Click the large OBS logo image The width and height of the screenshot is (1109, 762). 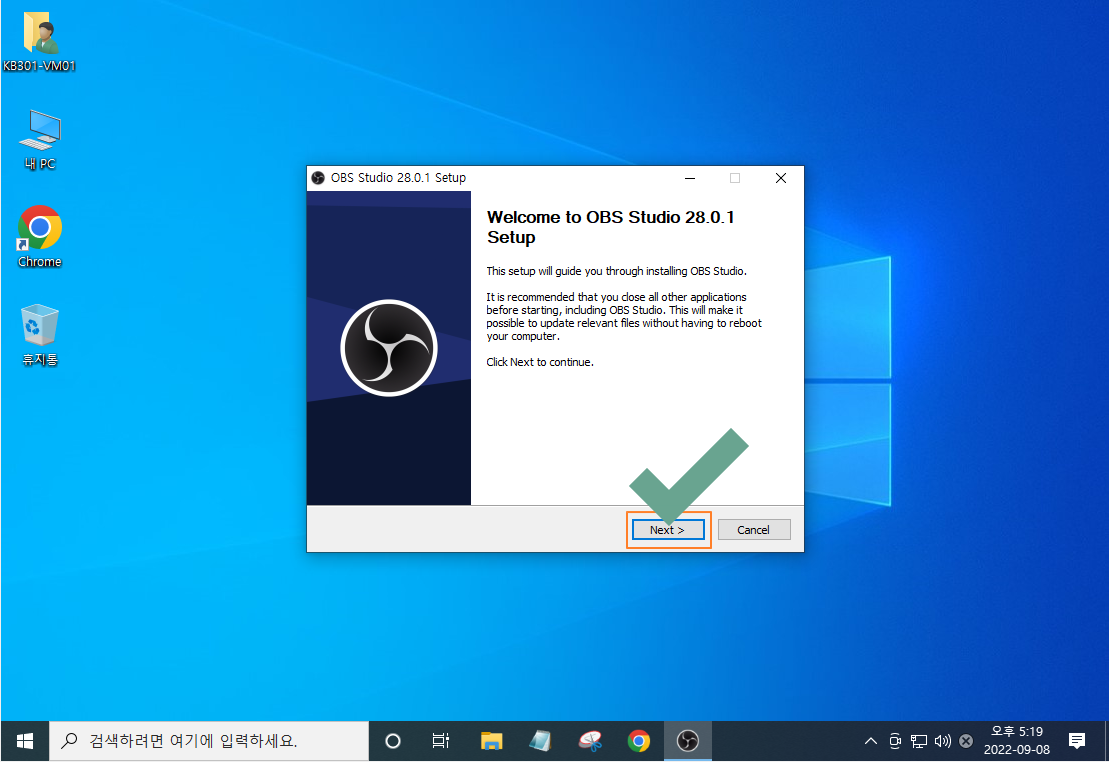[x=389, y=348]
